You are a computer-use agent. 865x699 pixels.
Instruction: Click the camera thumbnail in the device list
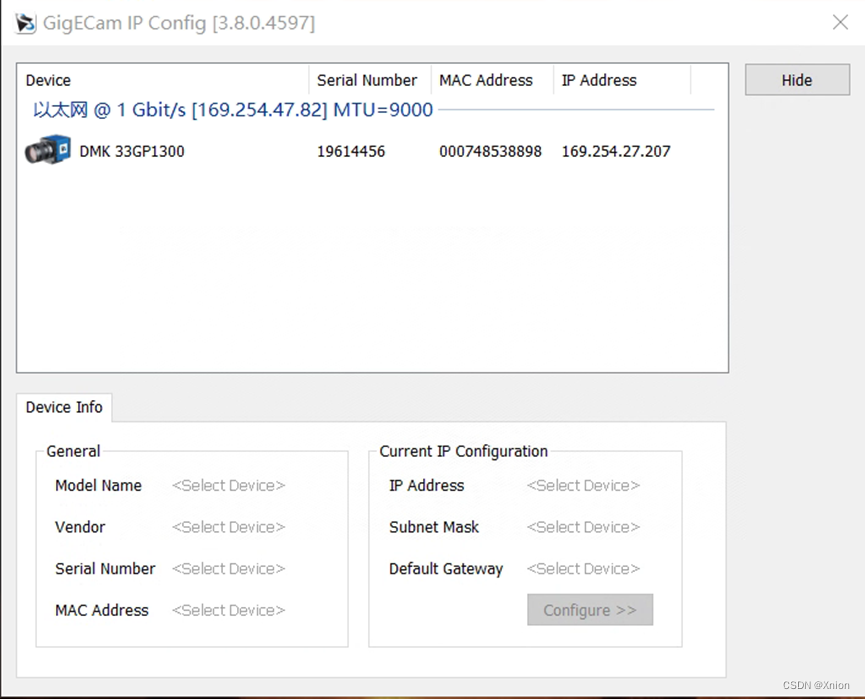coord(47,150)
